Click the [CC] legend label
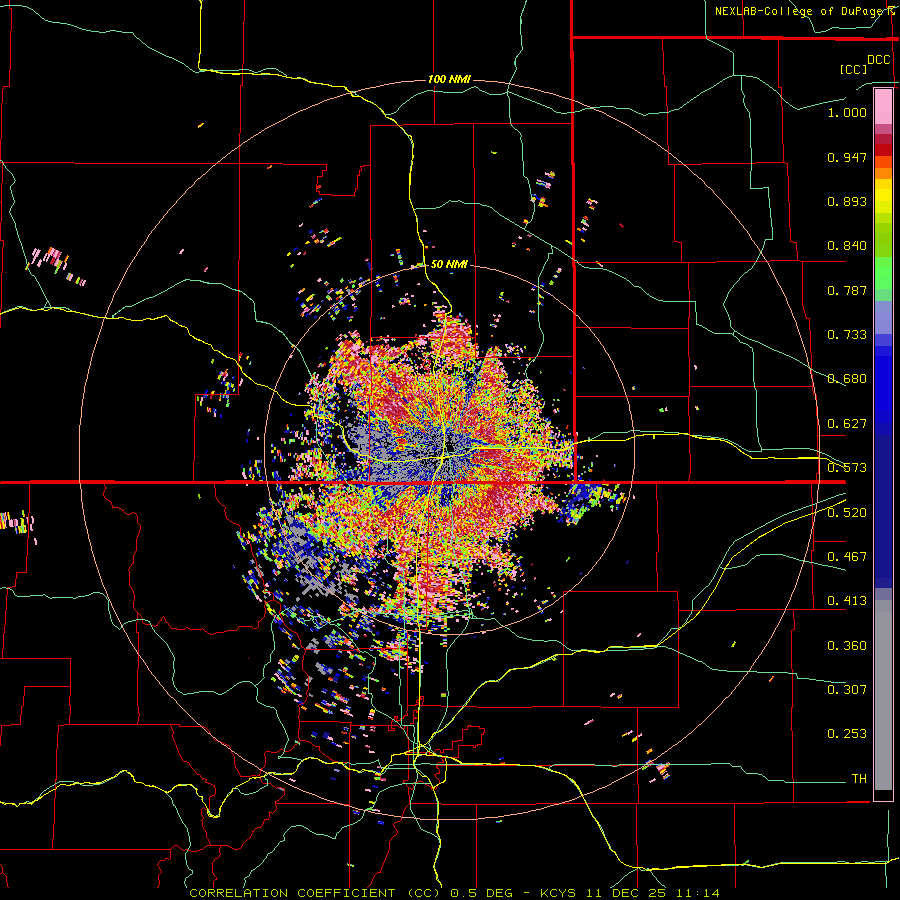 click(x=853, y=69)
